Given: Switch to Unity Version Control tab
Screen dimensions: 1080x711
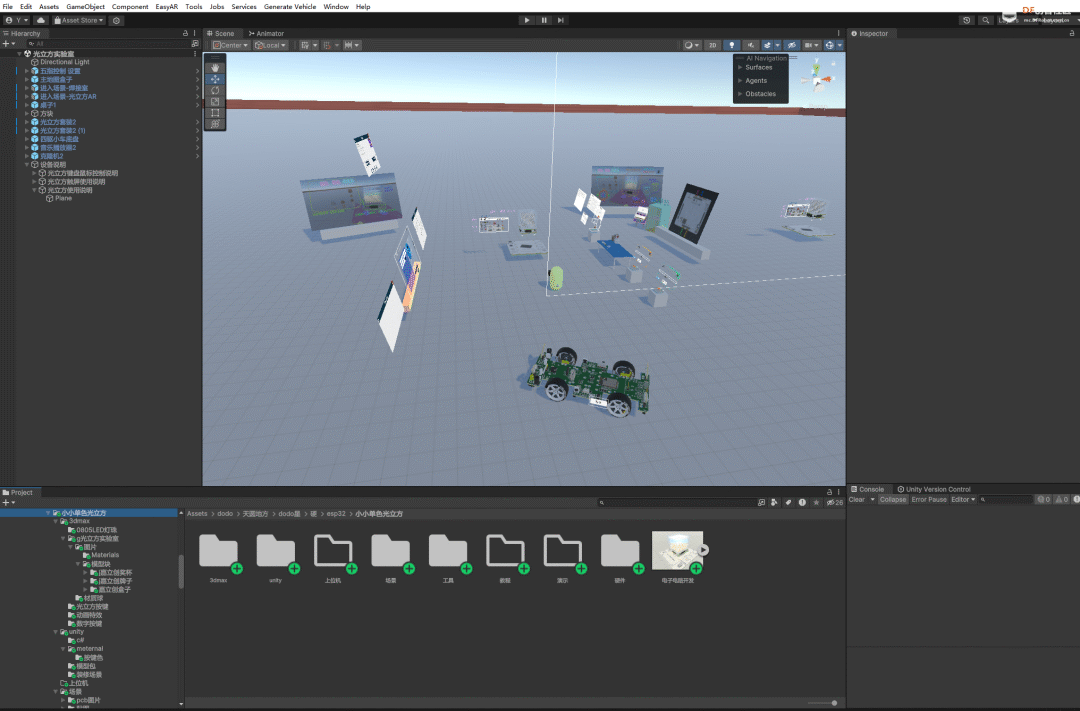Looking at the screenshot, I should click(933, 489).
